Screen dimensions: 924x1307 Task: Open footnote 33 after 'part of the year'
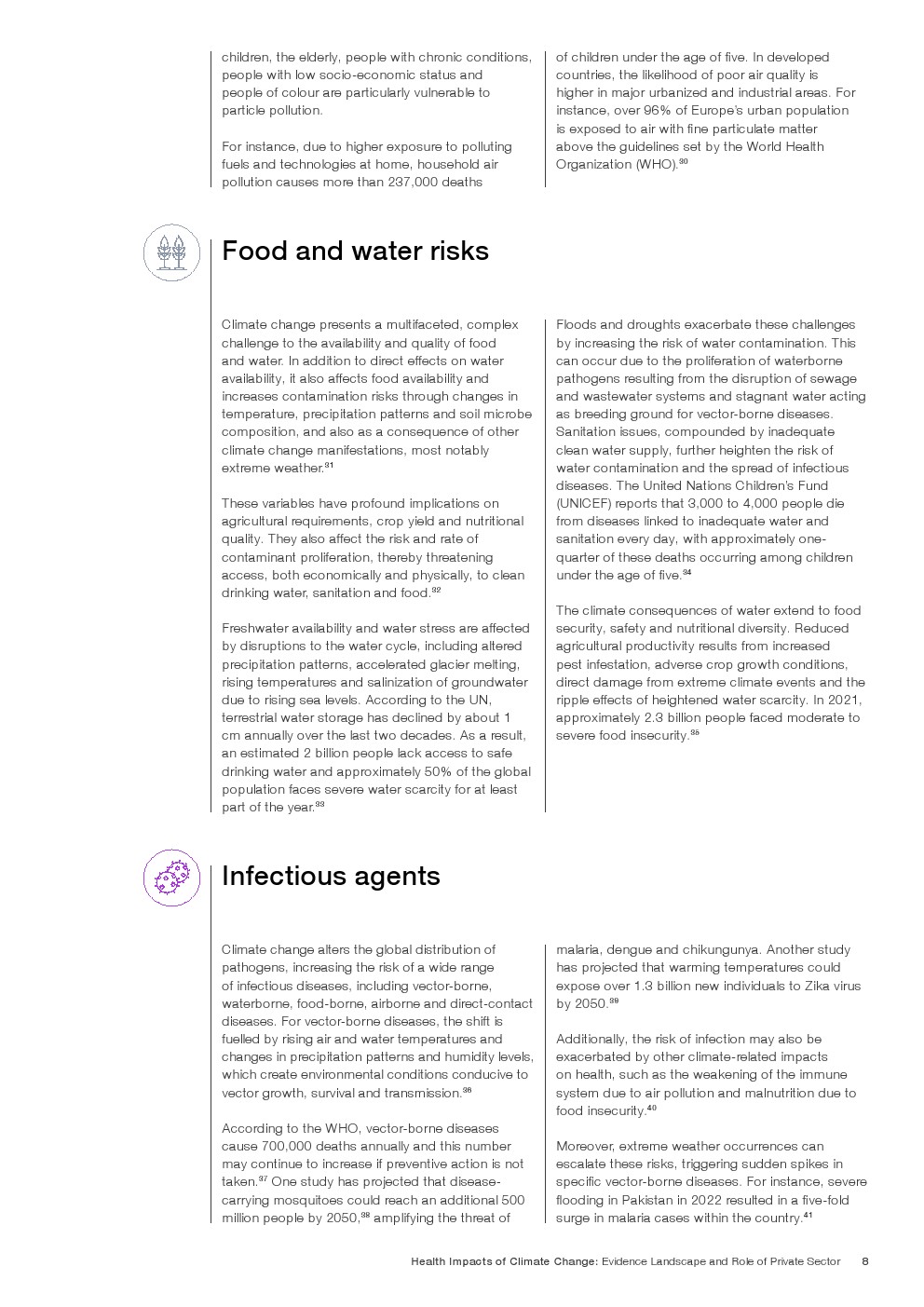[319, 804]
